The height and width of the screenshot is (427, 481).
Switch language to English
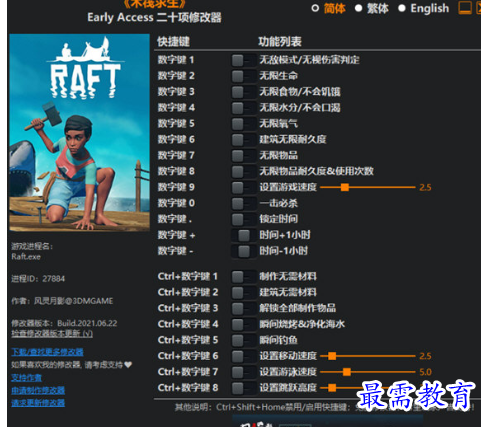pyautogui.click(x=424, y=8)
